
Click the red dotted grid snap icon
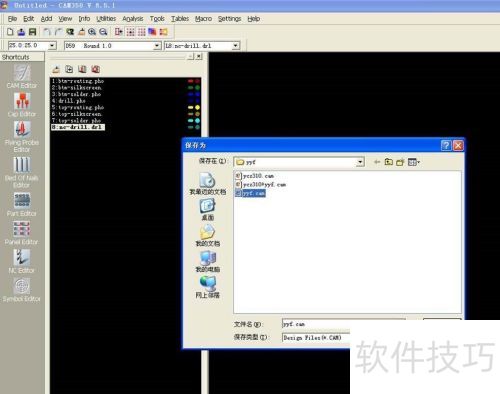pyautogui.click(x=130, y=32)
